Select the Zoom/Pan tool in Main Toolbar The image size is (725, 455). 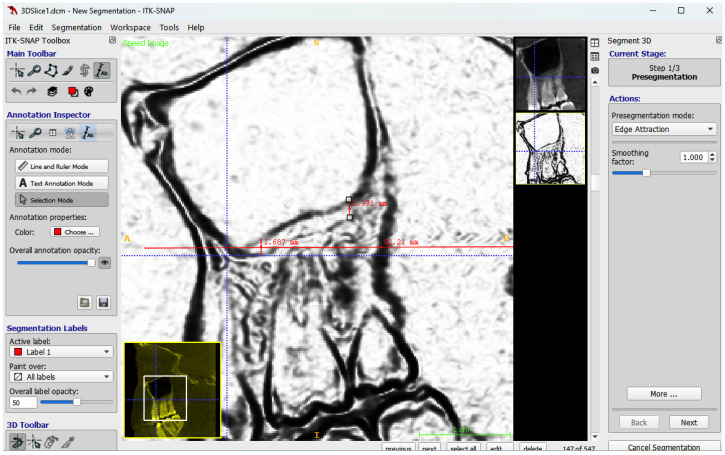pyautogui.click(x=34, y=71)
